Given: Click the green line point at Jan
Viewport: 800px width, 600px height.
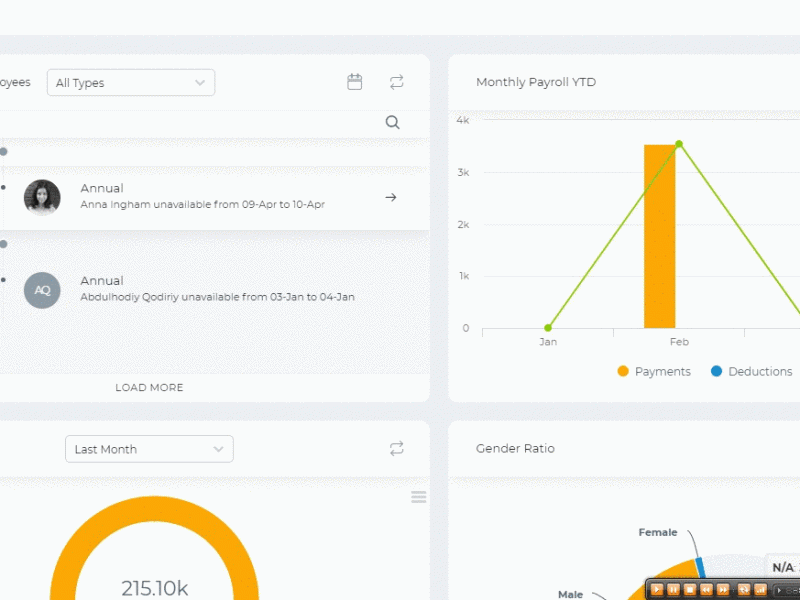Looking at the screenshot, I should [x=548, y=328].
